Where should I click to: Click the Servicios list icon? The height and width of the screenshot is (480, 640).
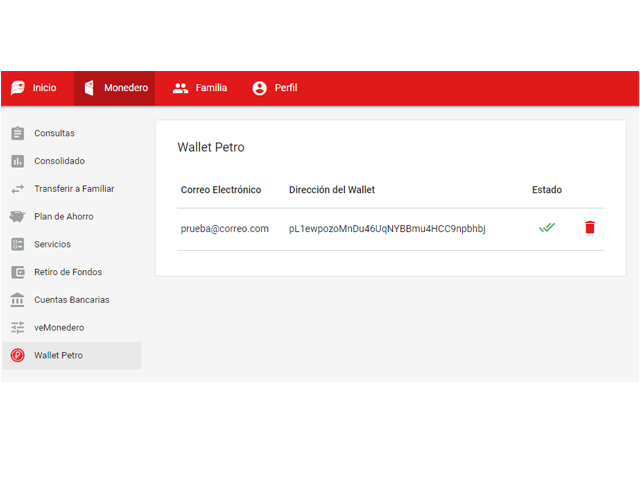tap(18, 244)
